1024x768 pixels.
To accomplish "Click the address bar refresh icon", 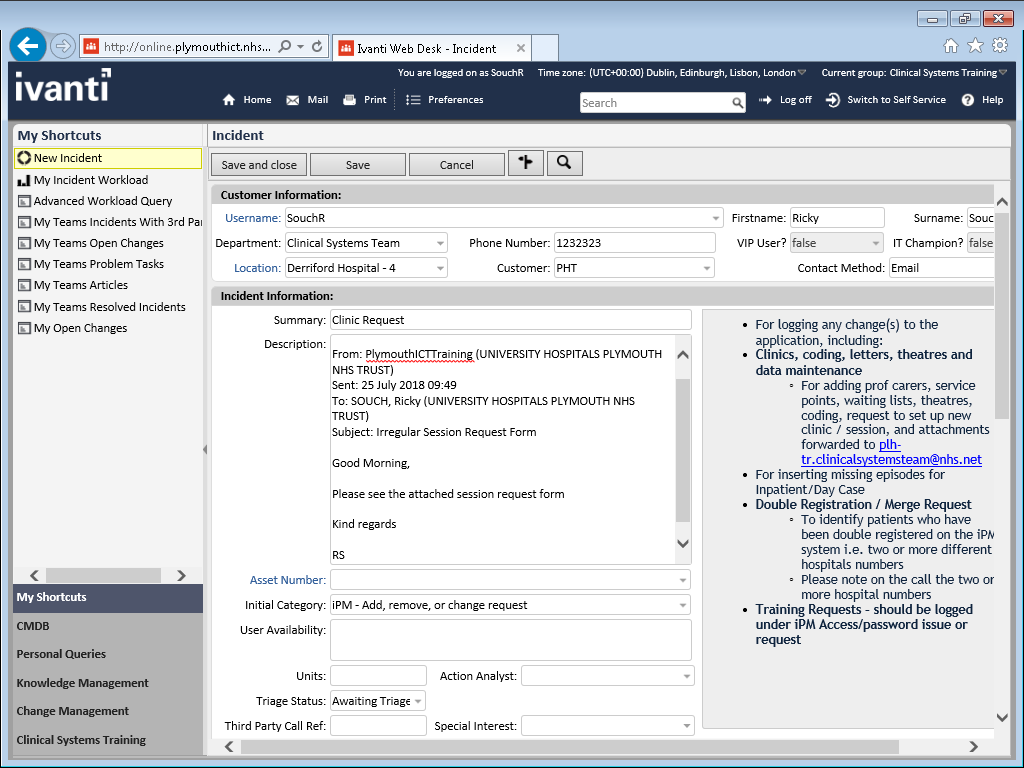I will (317, 46).
